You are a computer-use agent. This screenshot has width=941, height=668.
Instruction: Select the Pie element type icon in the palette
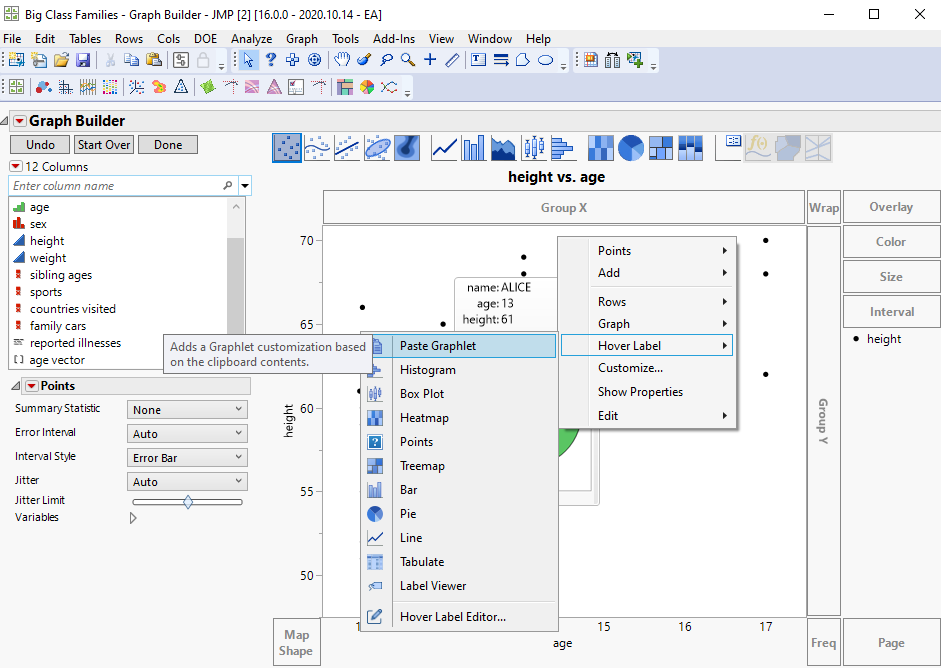[630, 148]
